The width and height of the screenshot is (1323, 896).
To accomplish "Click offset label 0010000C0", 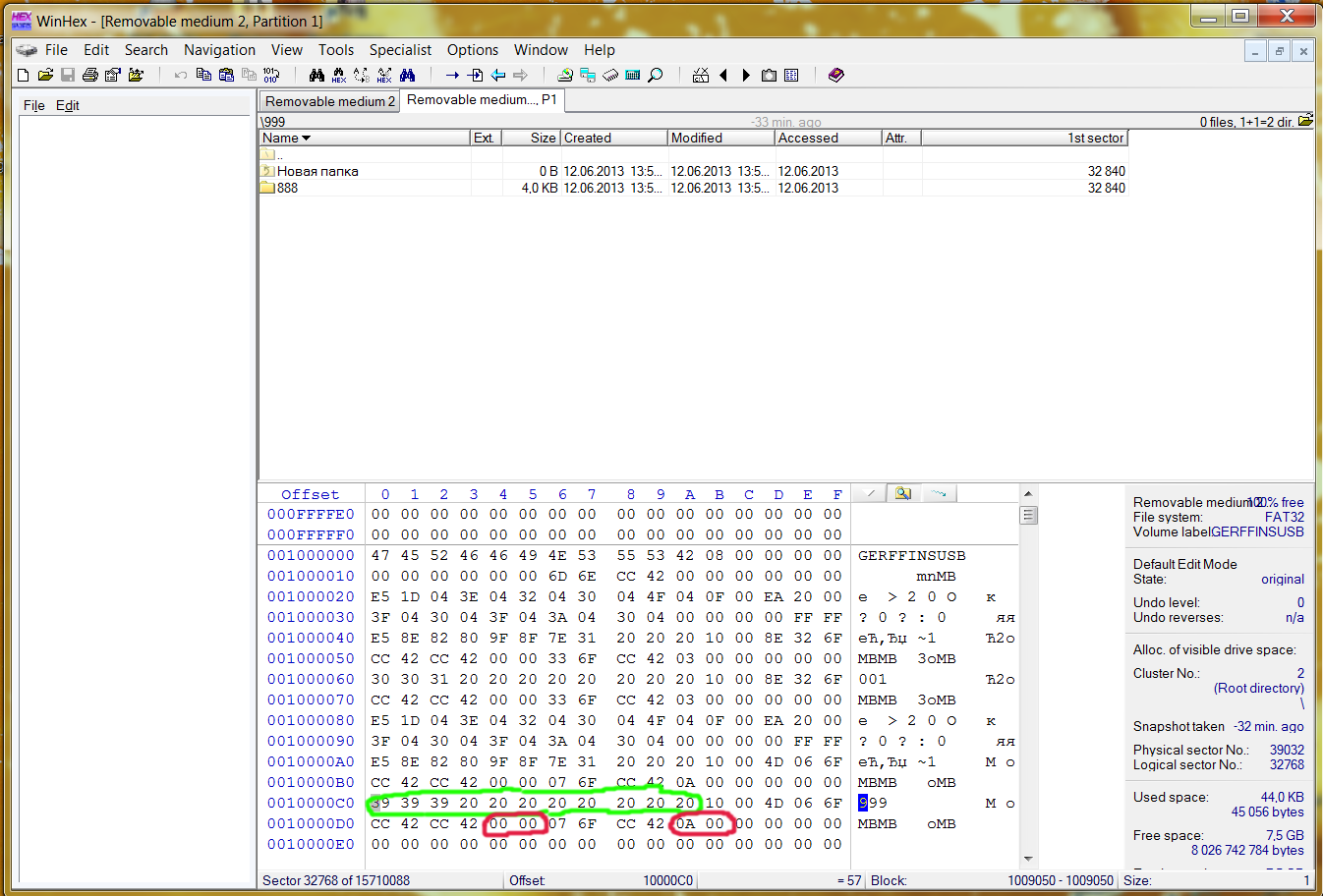I will click(x=311, y=804).
